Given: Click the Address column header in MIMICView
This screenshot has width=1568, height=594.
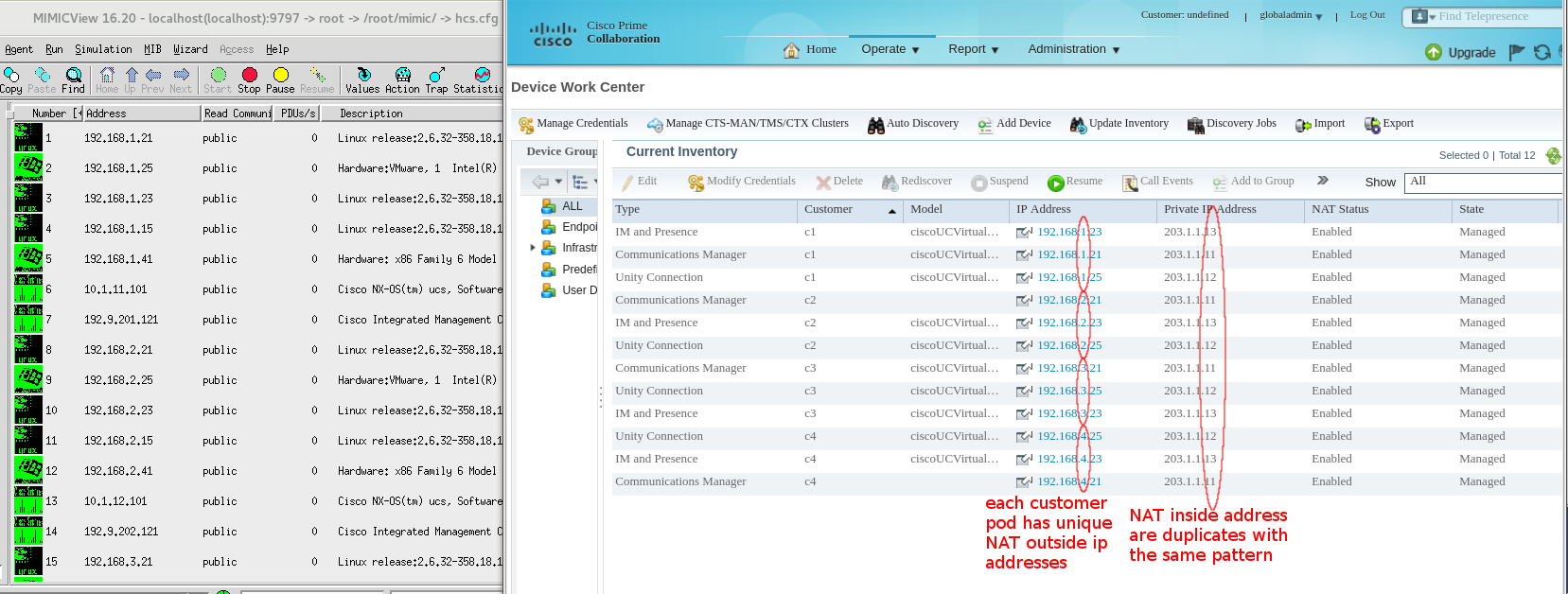Looking at the screenshot, I should click(141, 114).
